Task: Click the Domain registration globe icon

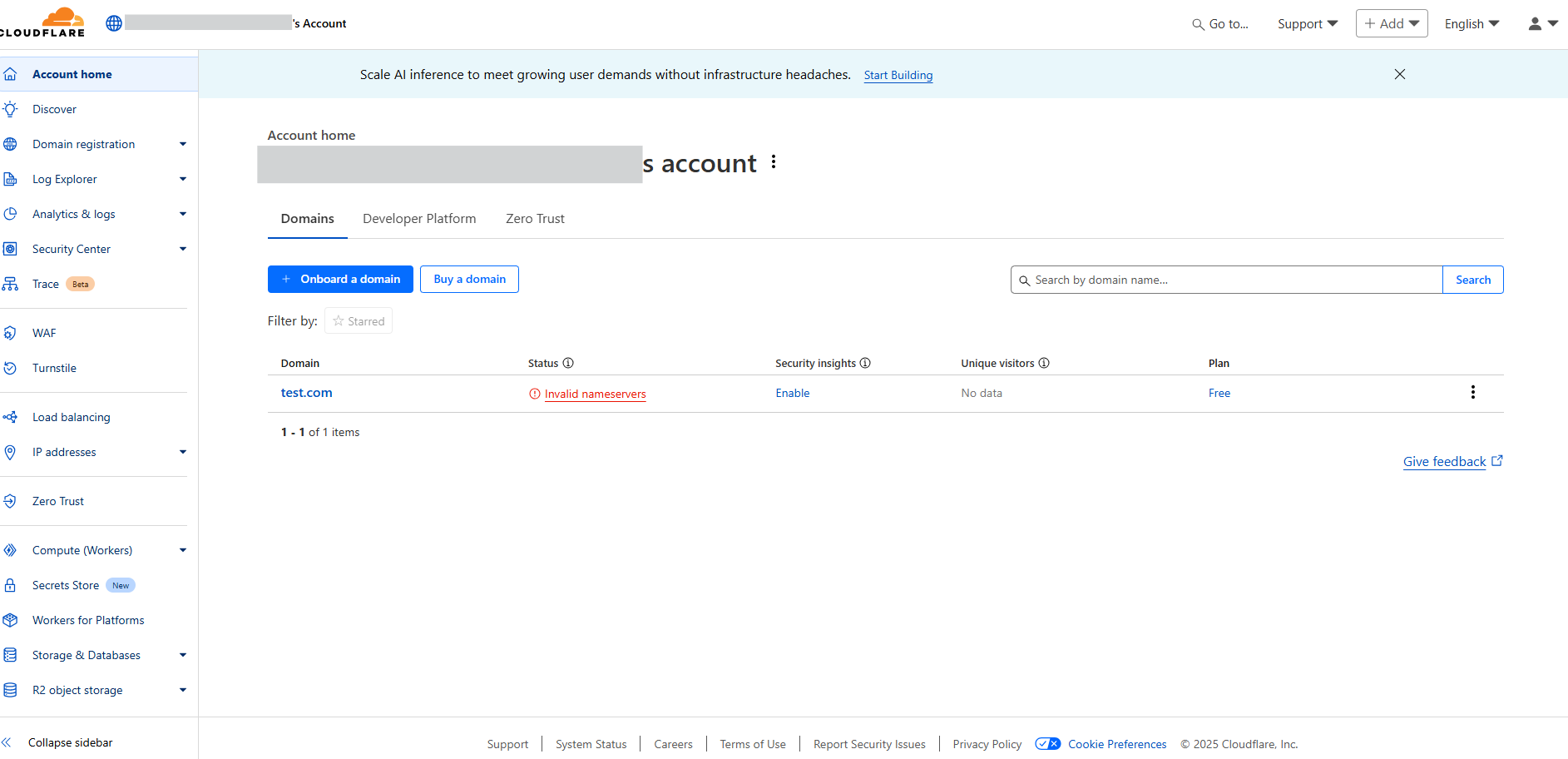Action: [10, 144]
